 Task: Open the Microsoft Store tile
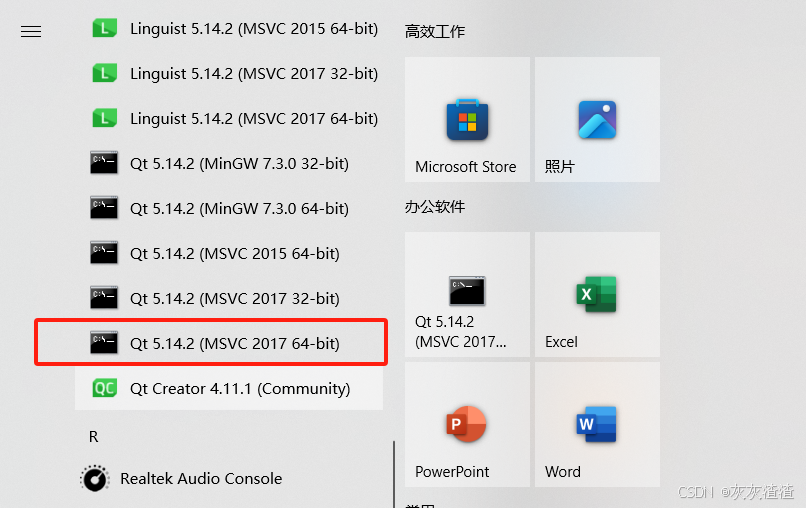pos(467,119)
